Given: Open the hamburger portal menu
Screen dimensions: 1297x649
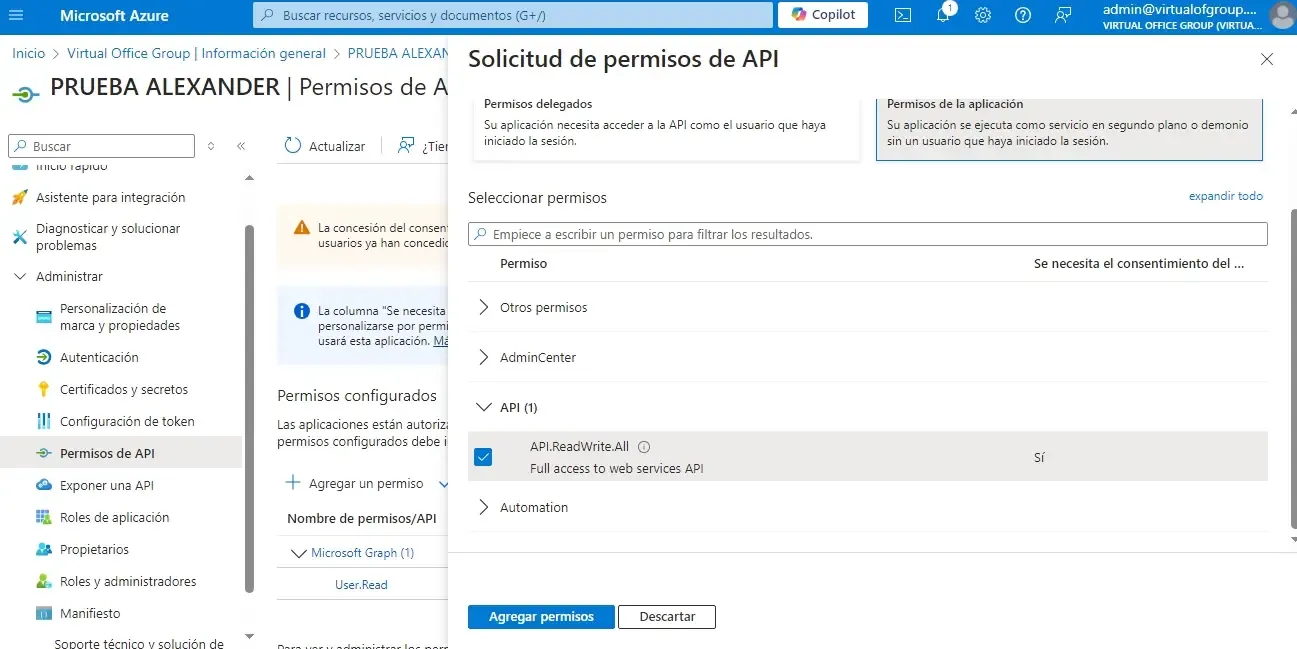Looking at the screenshot, I should [17, 15].
